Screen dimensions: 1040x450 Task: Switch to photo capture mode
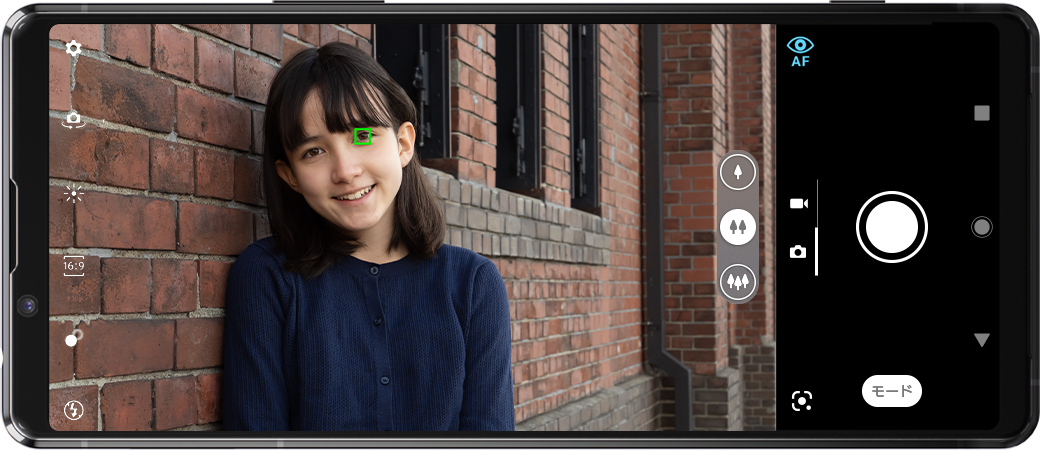tap(798, 252)
